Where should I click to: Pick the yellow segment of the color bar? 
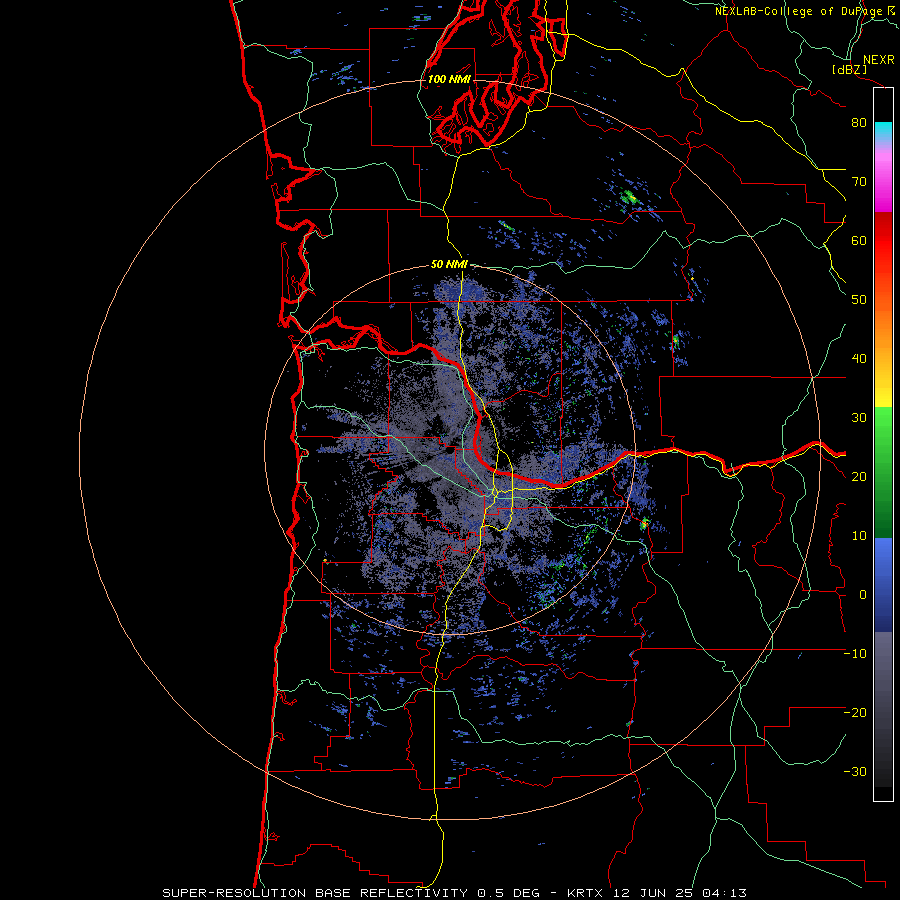[x=883, y=392]
